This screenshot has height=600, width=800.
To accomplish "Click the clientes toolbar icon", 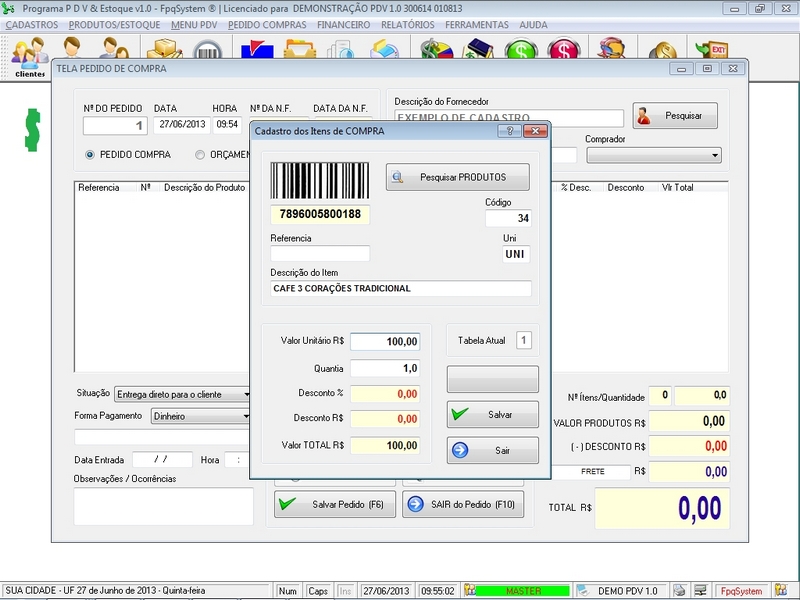I will point(30,54).
